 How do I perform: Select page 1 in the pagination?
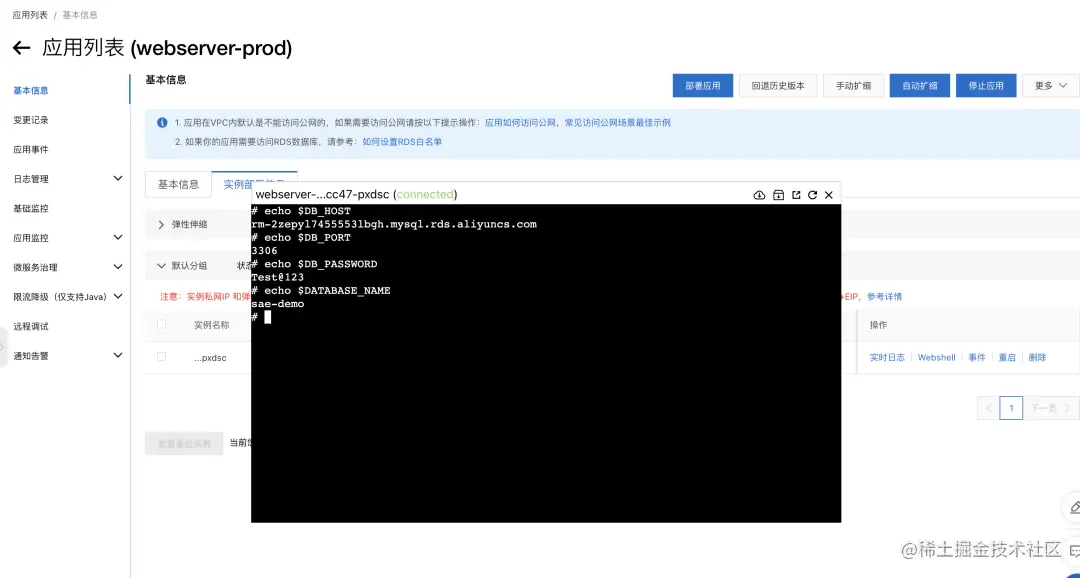click(1011, 408)
